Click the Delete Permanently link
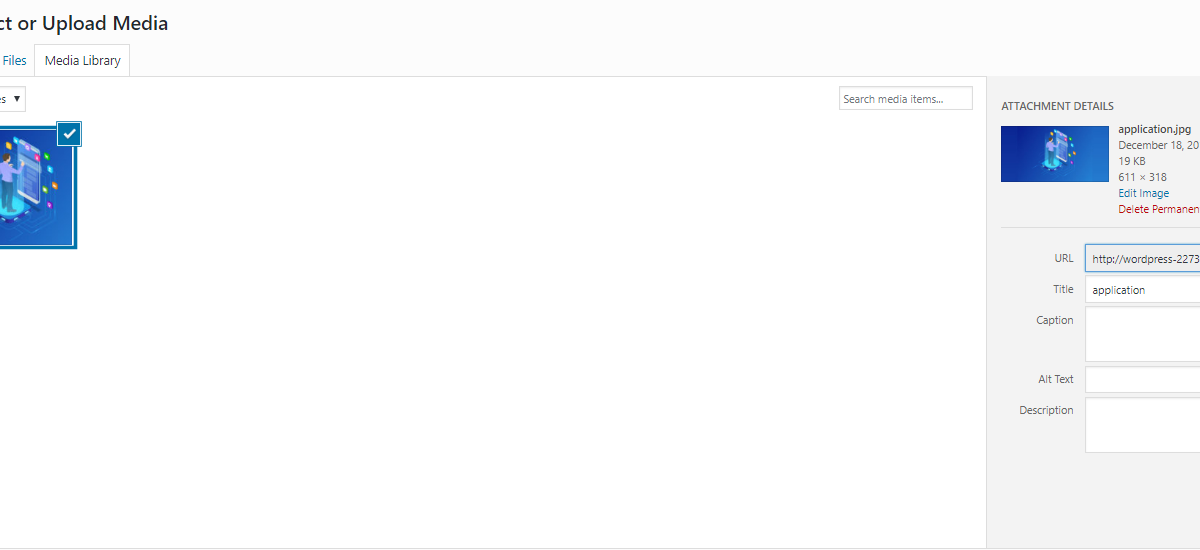Viewport: 1200px width, 550px height. click(1159, 209)
